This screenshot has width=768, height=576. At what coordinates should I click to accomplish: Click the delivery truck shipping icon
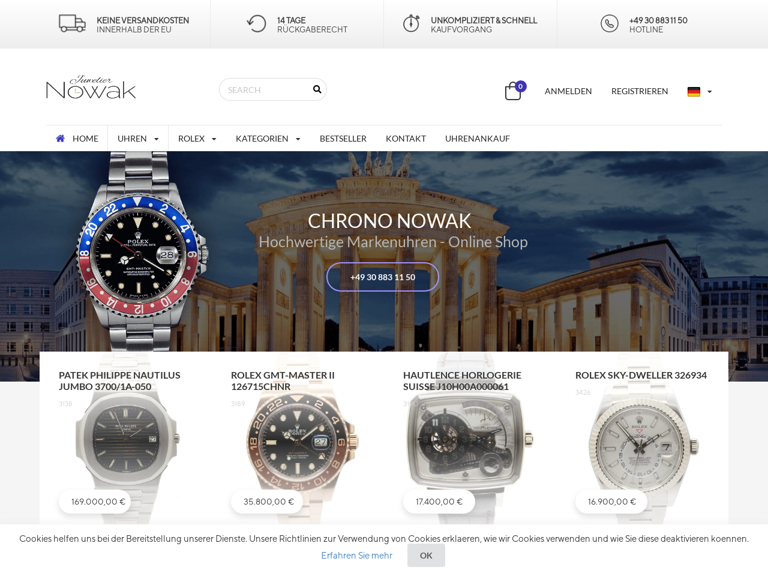(72, 23)
